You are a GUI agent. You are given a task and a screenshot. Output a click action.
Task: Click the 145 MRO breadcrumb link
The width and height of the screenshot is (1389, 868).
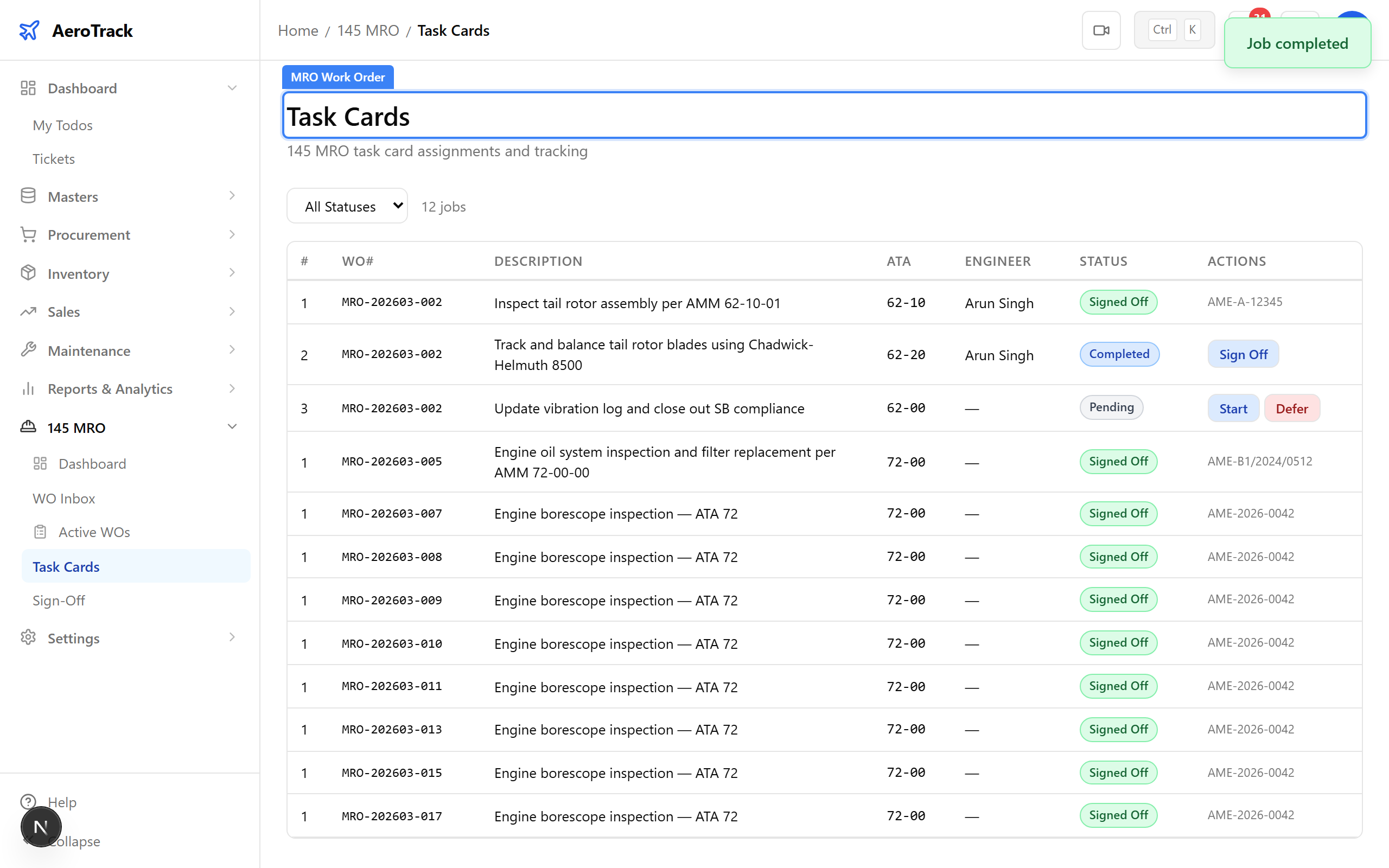pyautogui.click(x=368, y=30)
